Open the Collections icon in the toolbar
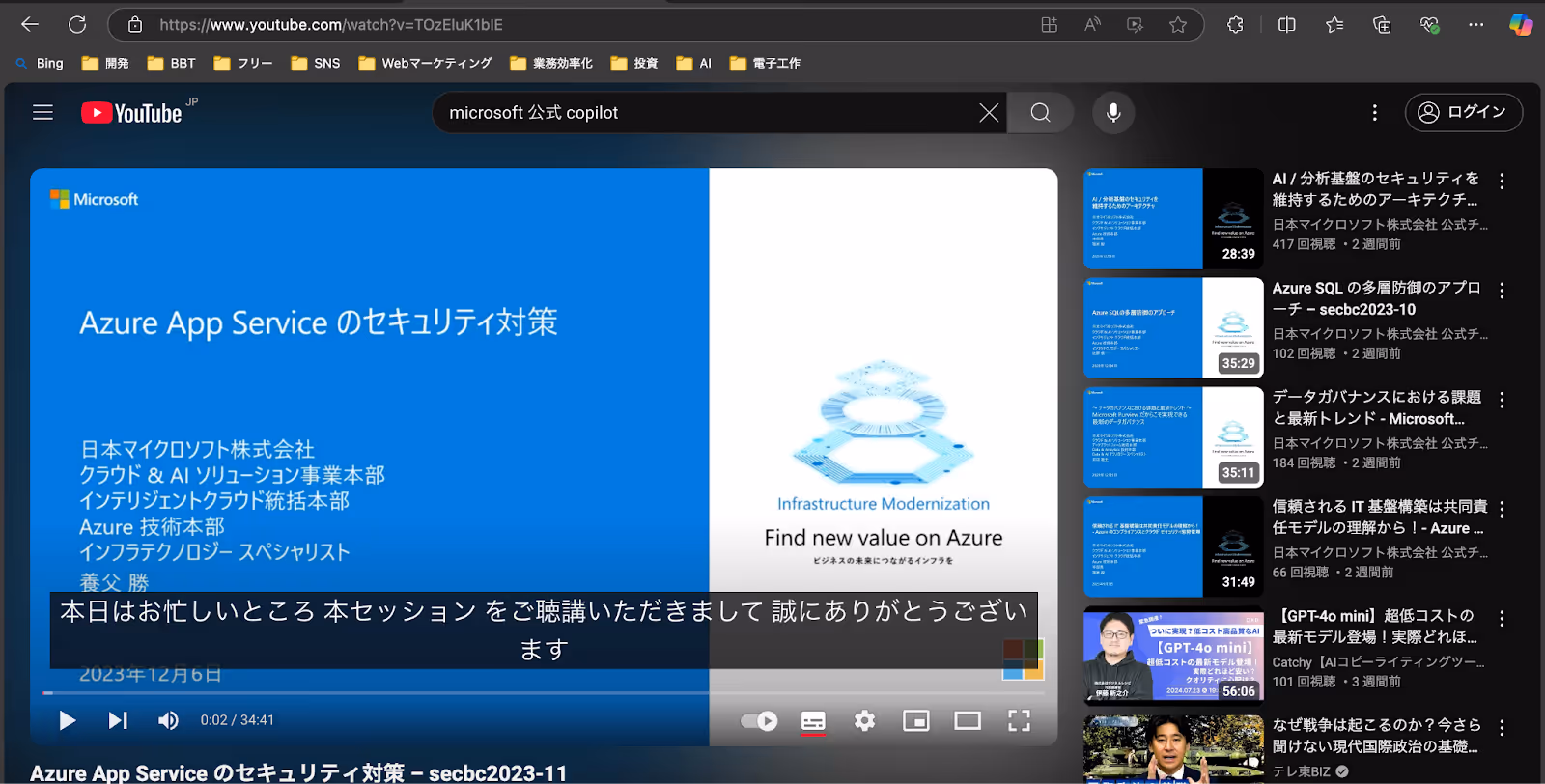The width and height of the screenshot is (1545, 784). click(1382, 25)
